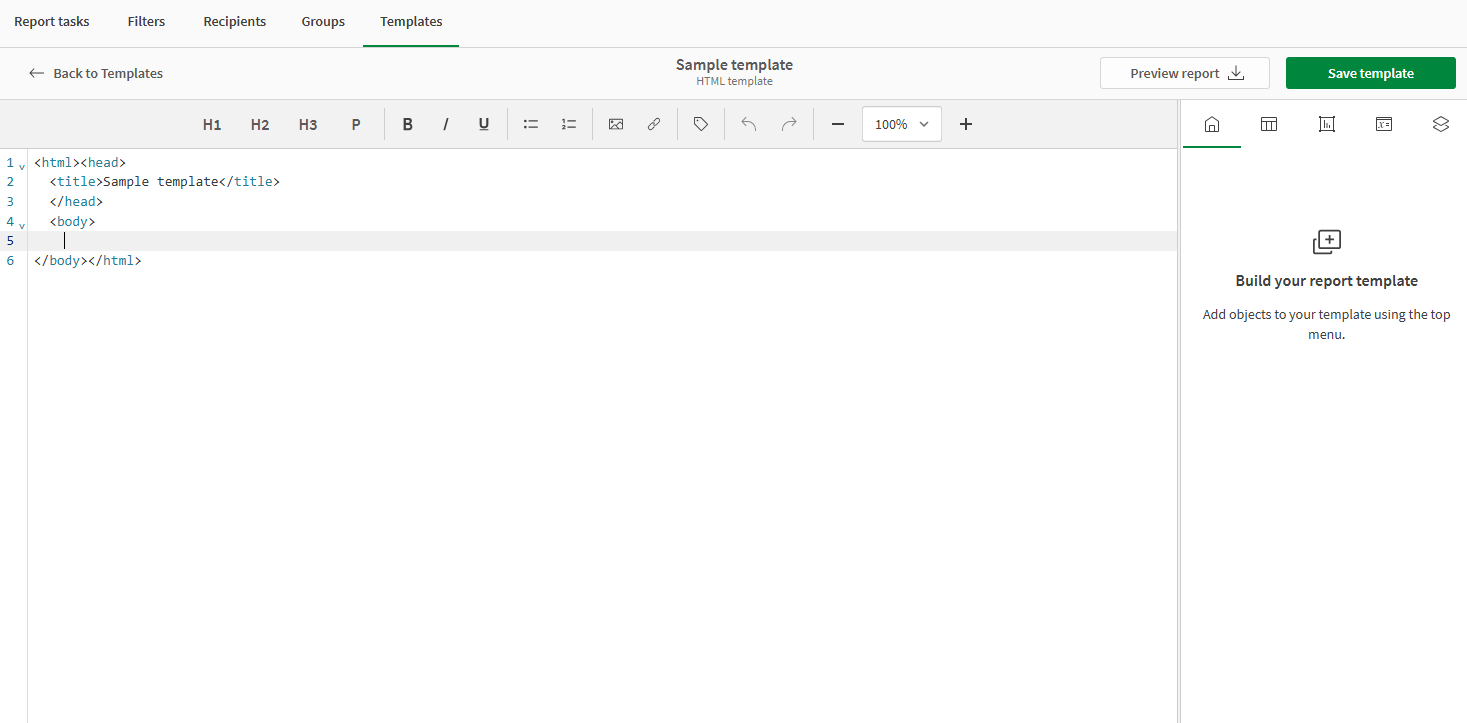Open the tag insertion tool
This screenshot has height=723, width=1467.
(x=700, y=123)
